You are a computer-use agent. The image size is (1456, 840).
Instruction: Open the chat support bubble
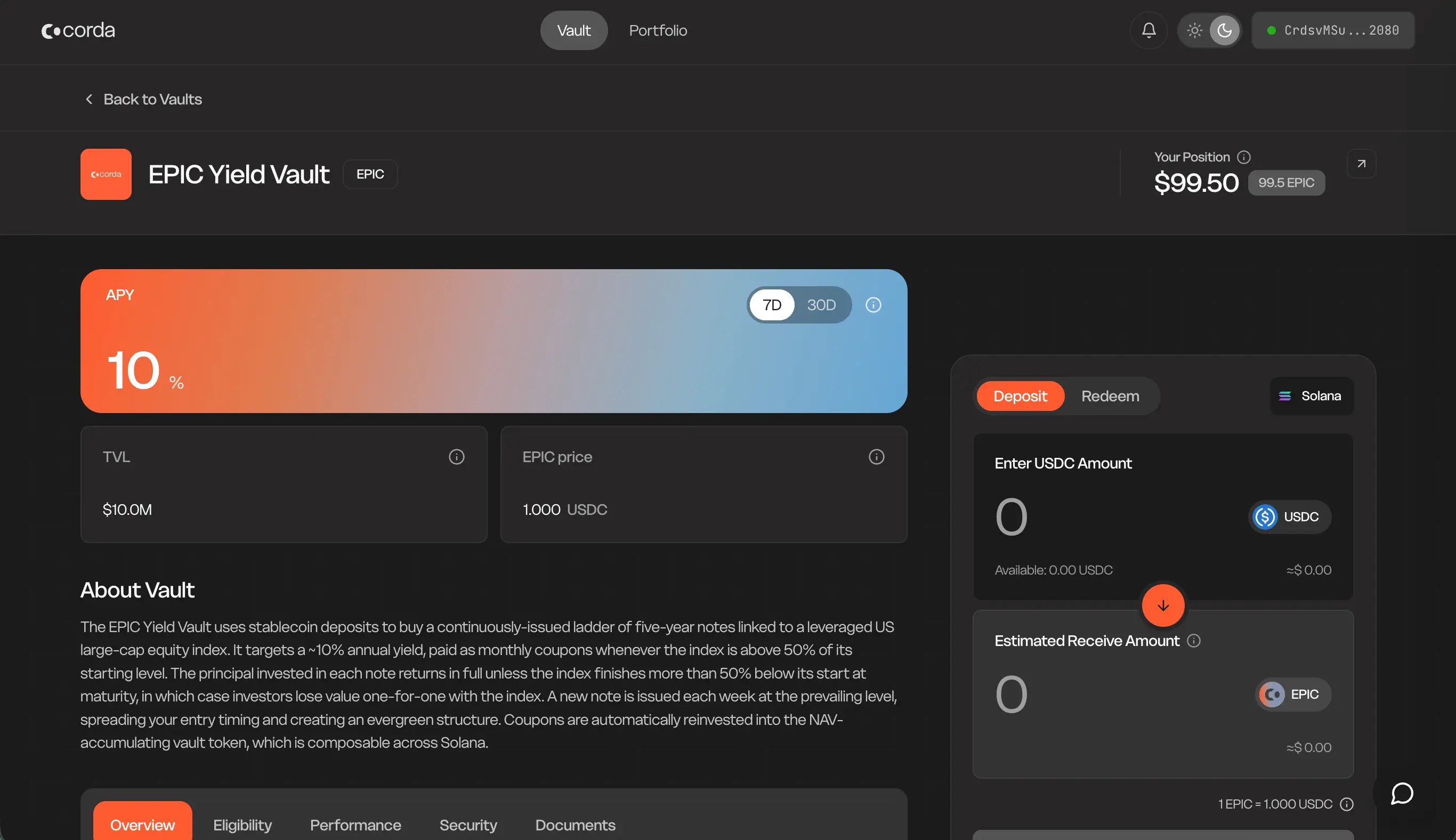pos(1402,793)
